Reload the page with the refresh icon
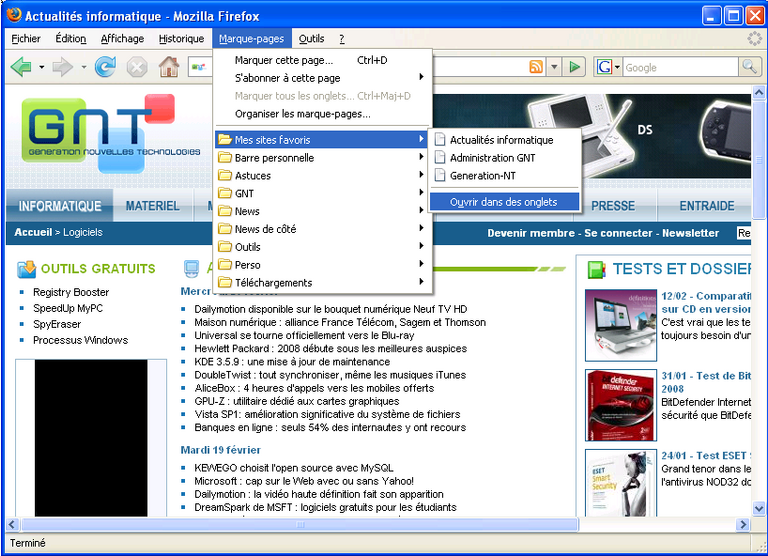 pyautogui.click(x=105, y=67)
